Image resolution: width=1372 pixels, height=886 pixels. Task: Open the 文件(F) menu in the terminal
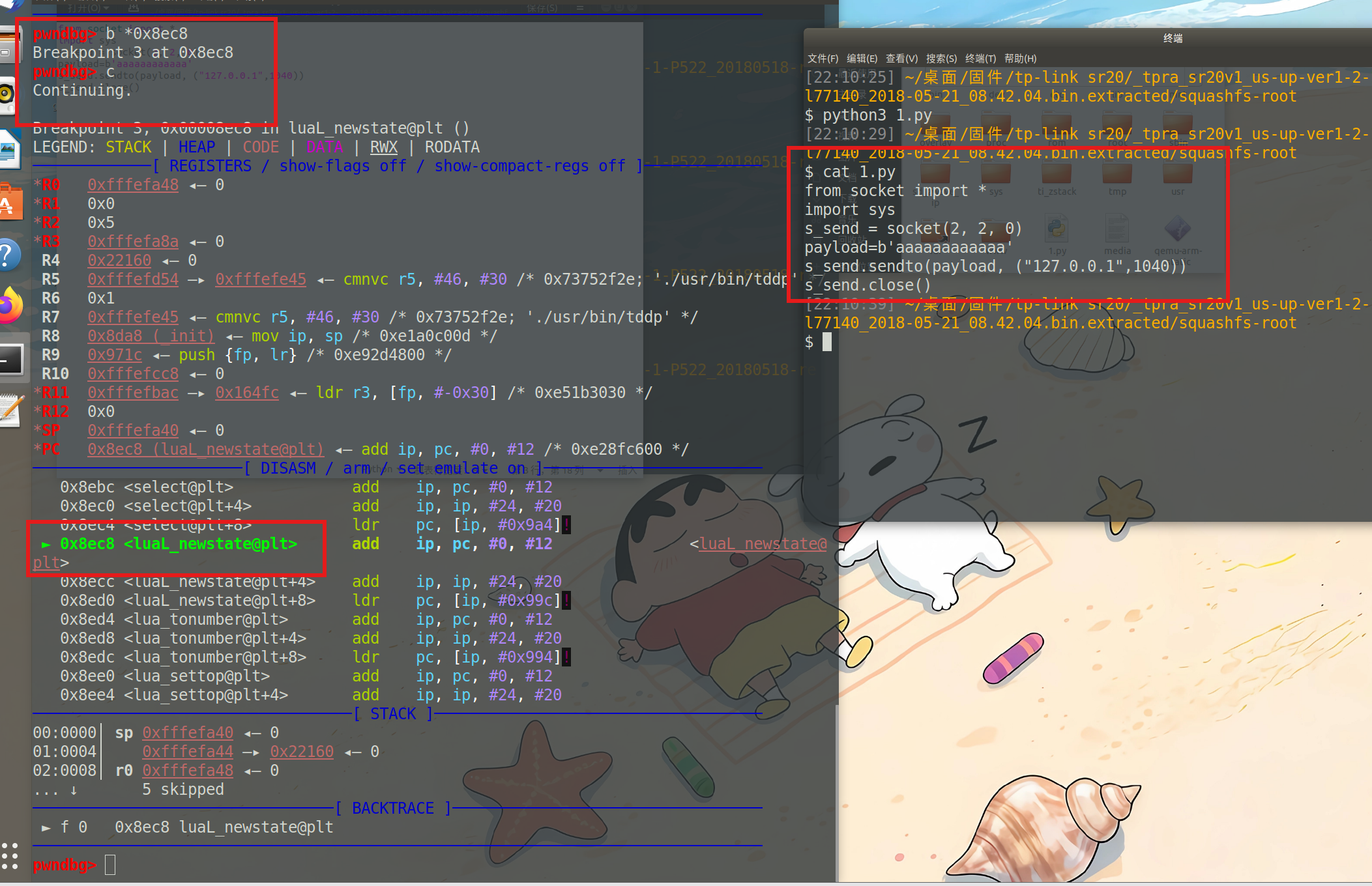823,59
